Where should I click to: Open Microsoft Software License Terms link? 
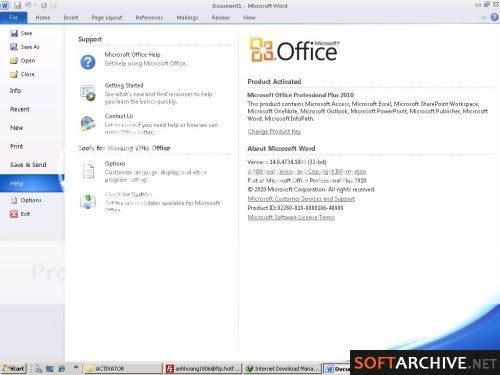(x=291, y=217)
